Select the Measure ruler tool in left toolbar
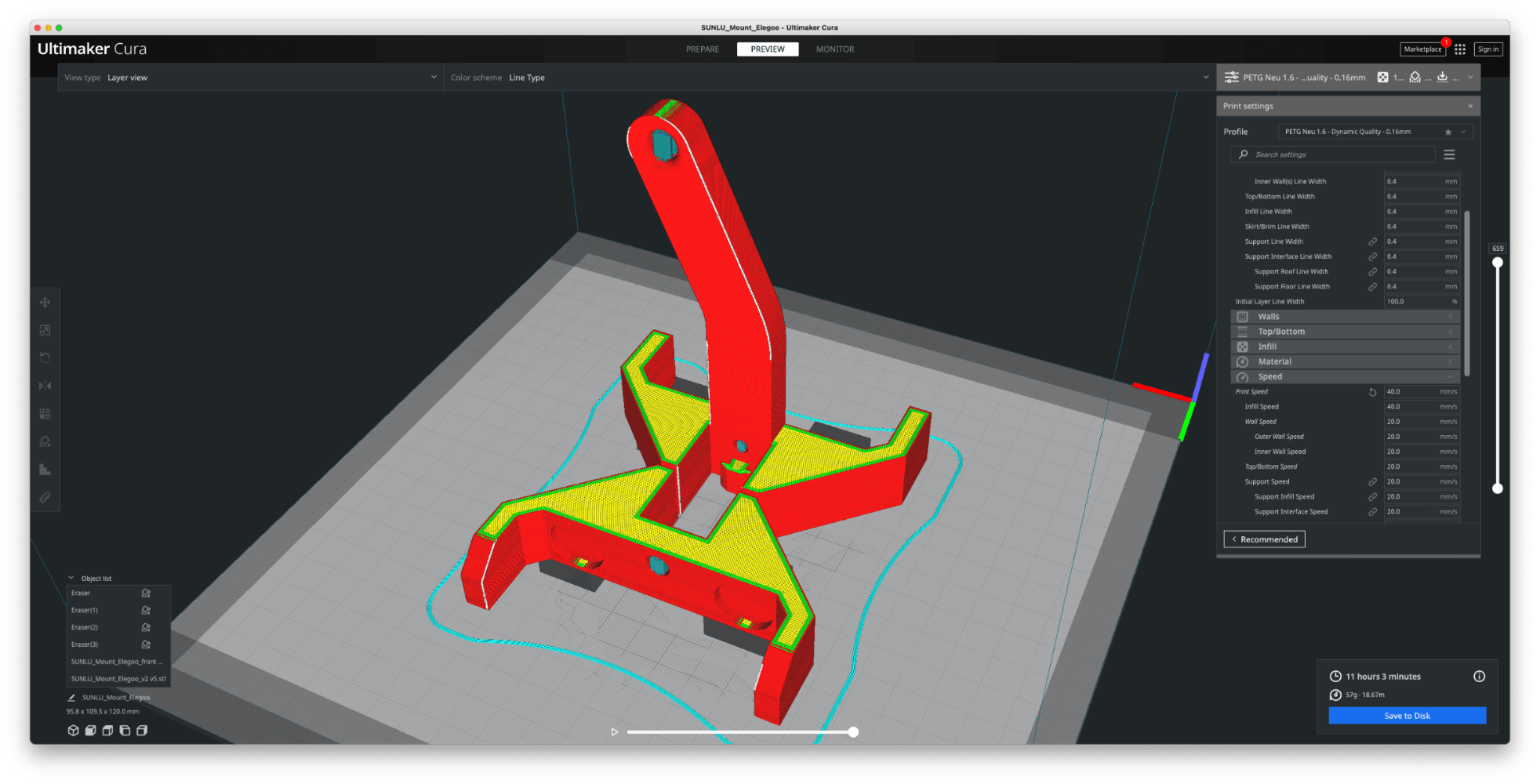 pos(45,498)
